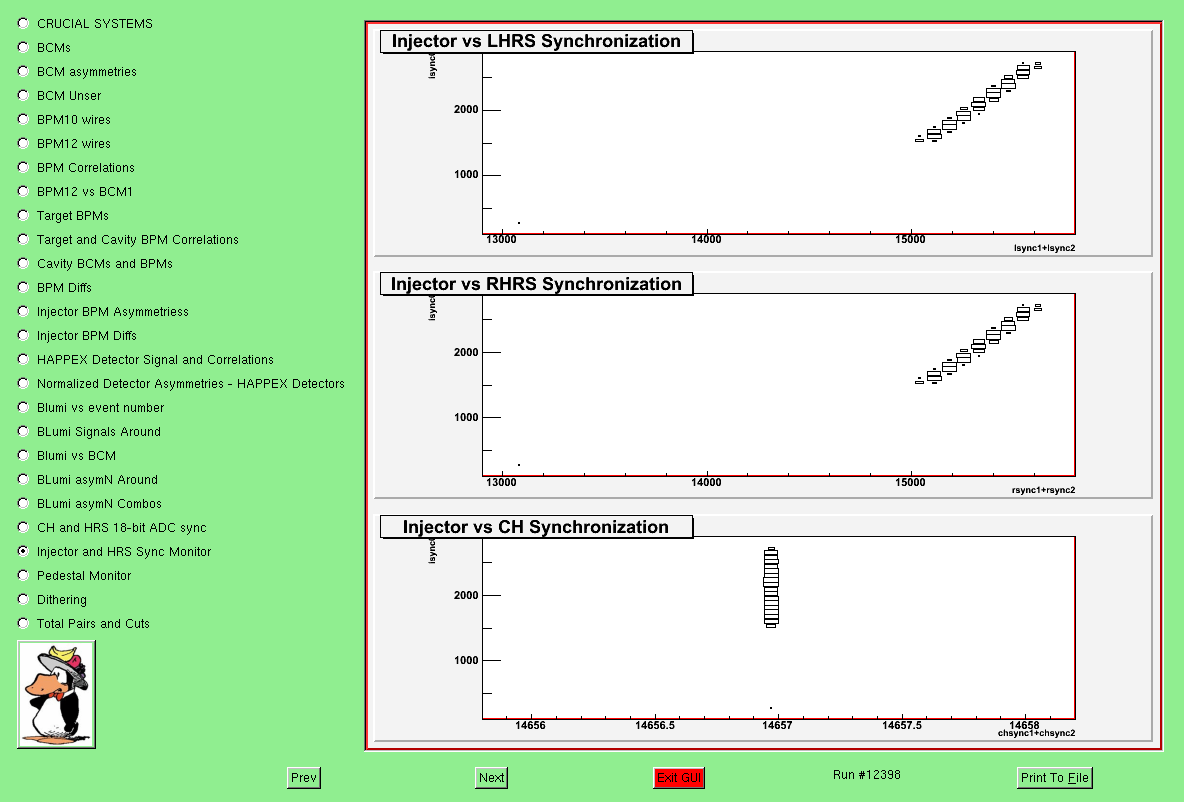Advance to next page with Next button
Viewport: 1184px width, 802px height.
click(x=492, y=778)
